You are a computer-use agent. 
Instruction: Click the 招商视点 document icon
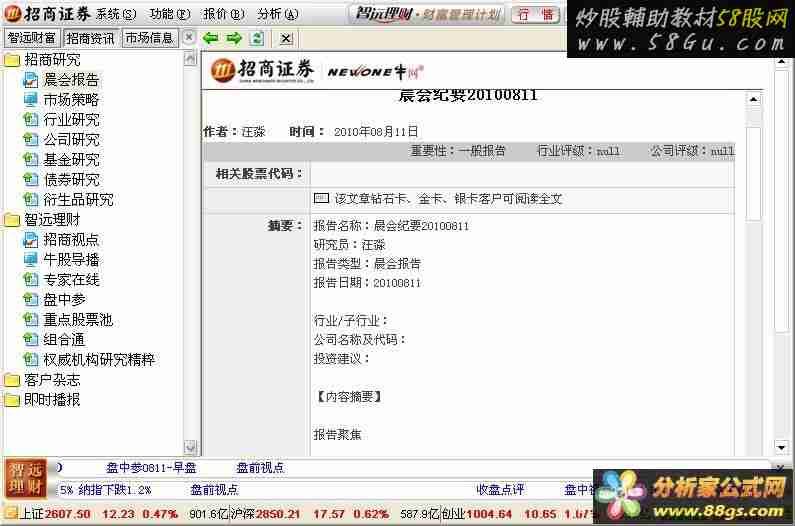[30, 240]
